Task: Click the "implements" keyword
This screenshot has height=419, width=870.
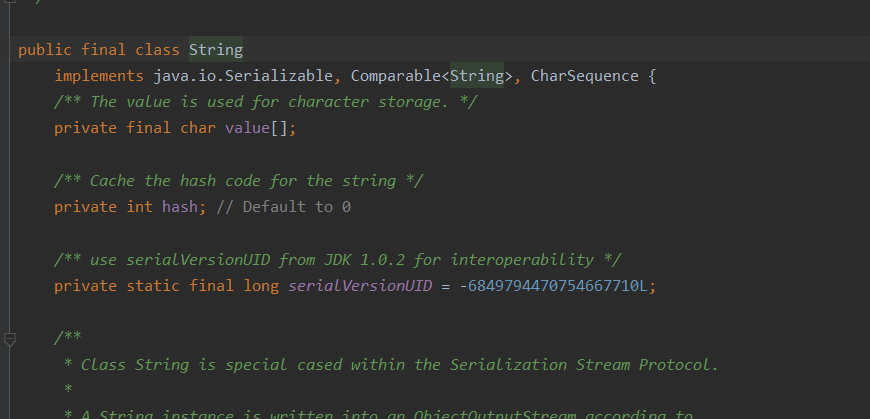Action: [x=99, y=76]
